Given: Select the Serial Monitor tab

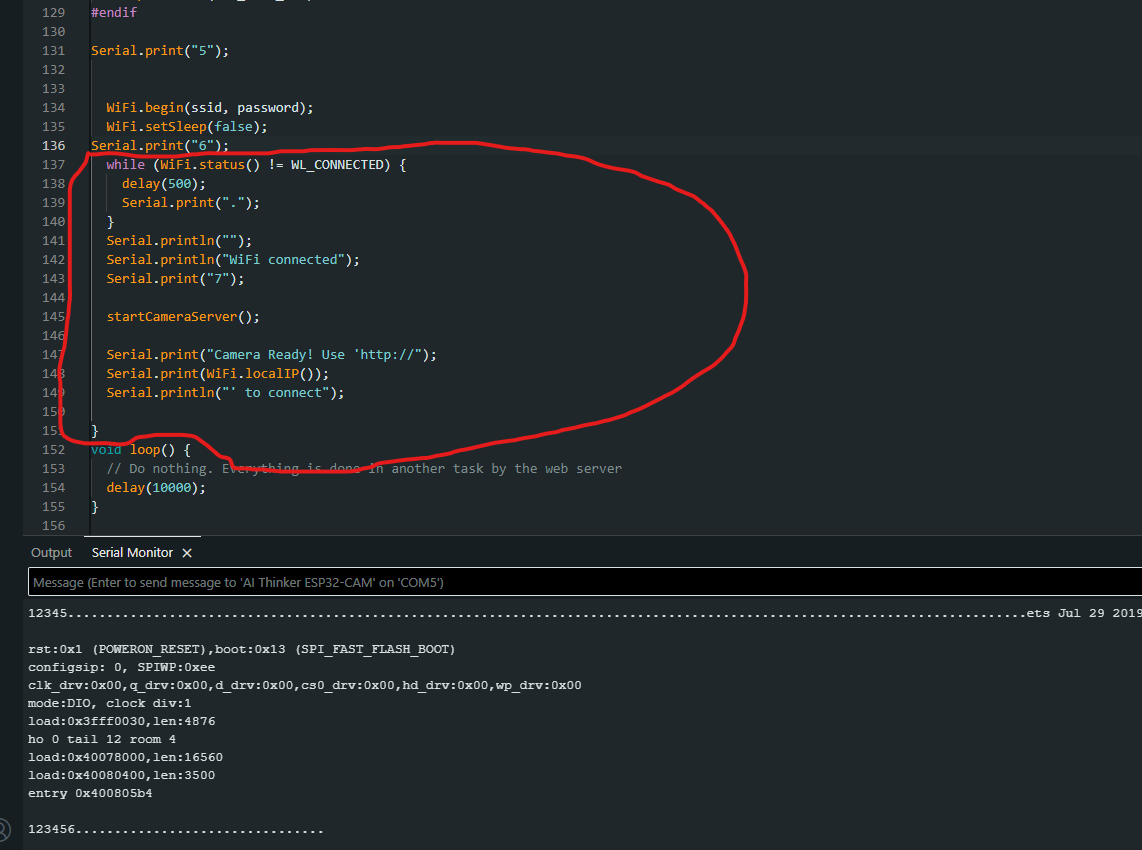Looking at the screenshot, I should coord(132,553).
